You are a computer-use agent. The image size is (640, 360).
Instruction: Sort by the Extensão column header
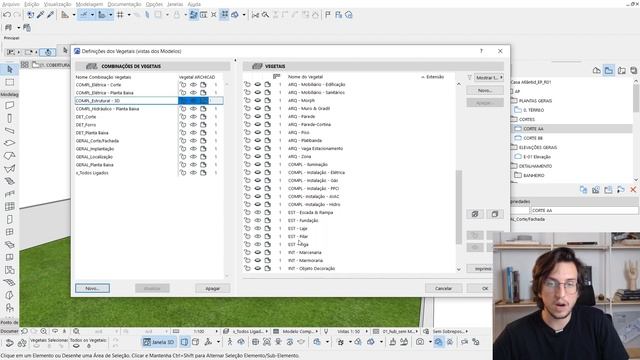coord(435,77)
